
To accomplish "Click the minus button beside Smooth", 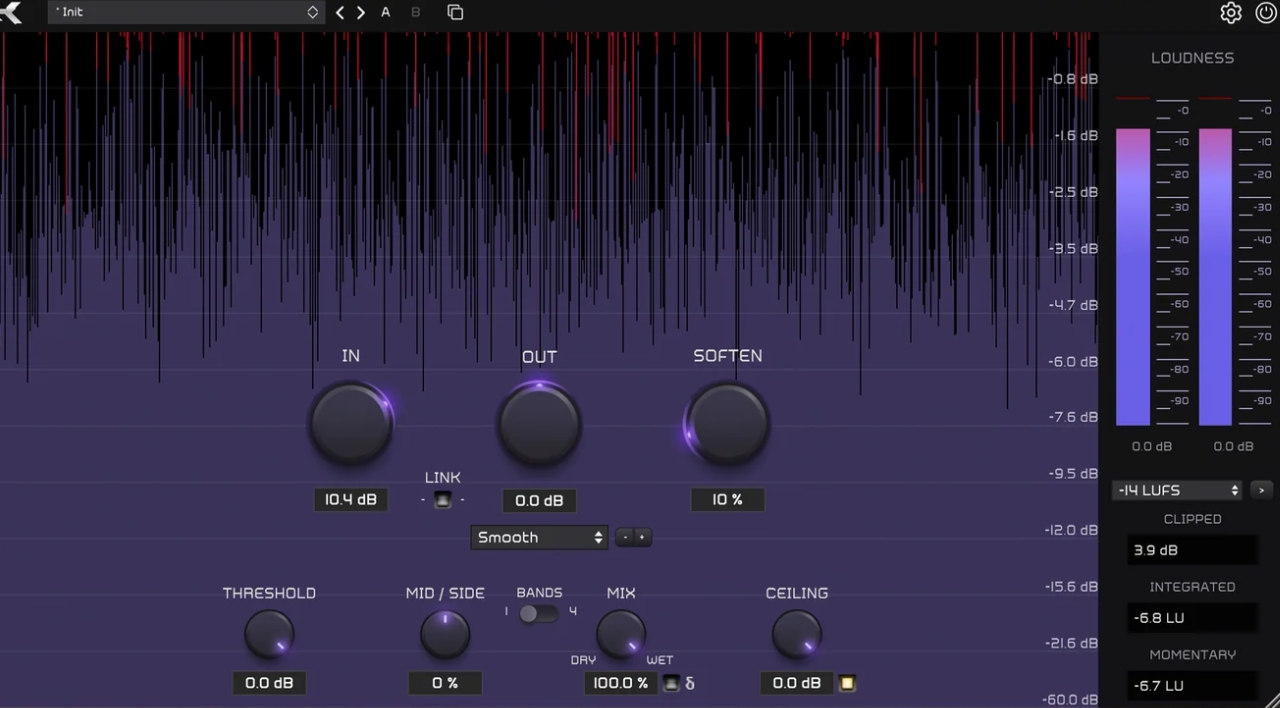I will (x=624, y=537).
